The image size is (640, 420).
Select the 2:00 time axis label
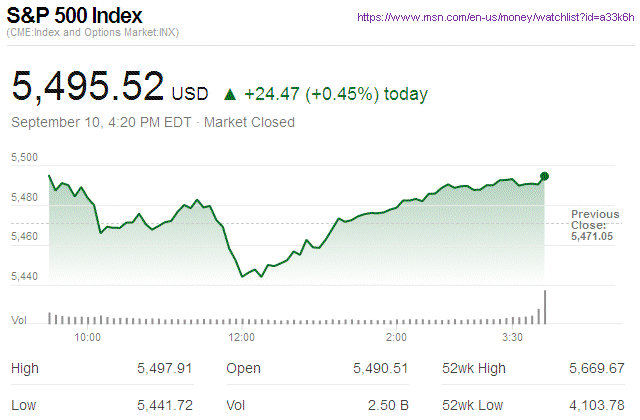pyautogui.click(x=395, y=337)
